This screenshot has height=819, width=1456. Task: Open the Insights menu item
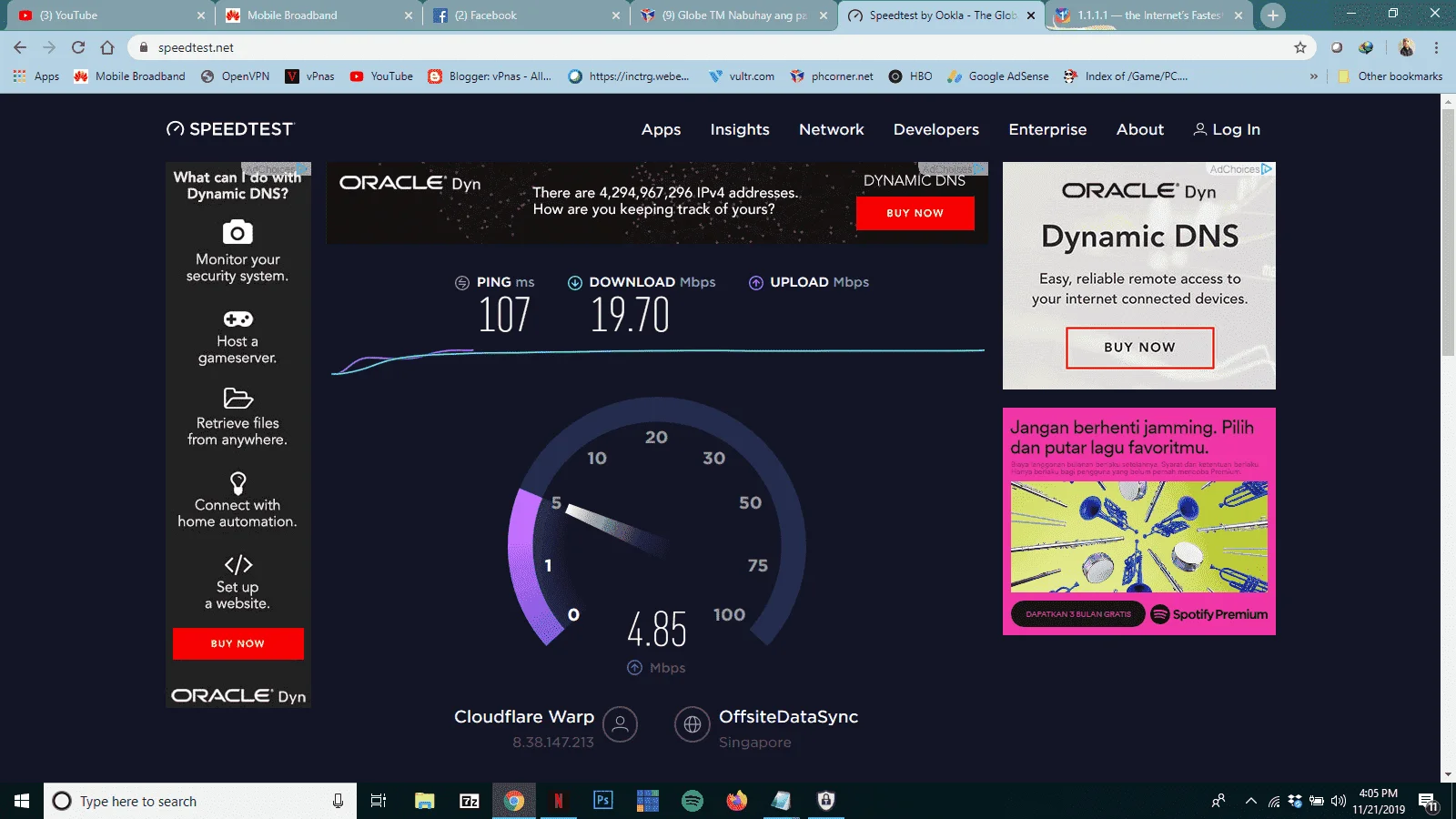pos(740,129)
